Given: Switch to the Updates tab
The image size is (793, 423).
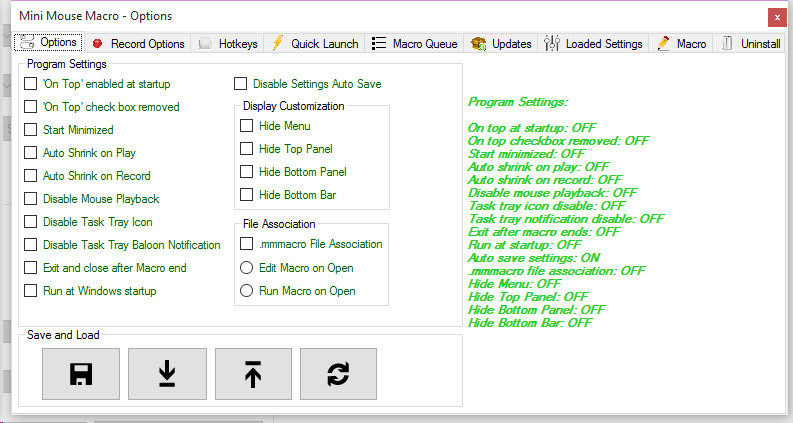Looking at the screenshot, I should pyautogui.click(x=501, y=44).
